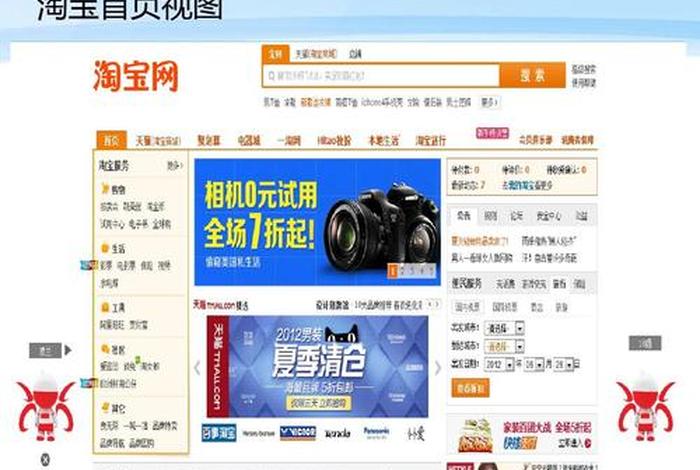Image resolution: width=700 pixels, height=470 pixels.
Task: Click the round X close icon at bottom-left
Action: click(x=45, y=459)
